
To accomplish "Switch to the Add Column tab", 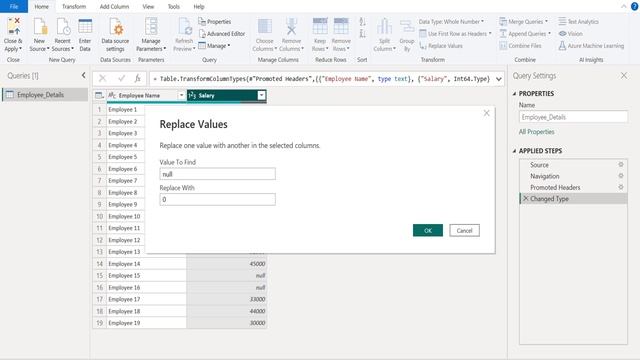I will click(x=114, y=7).
